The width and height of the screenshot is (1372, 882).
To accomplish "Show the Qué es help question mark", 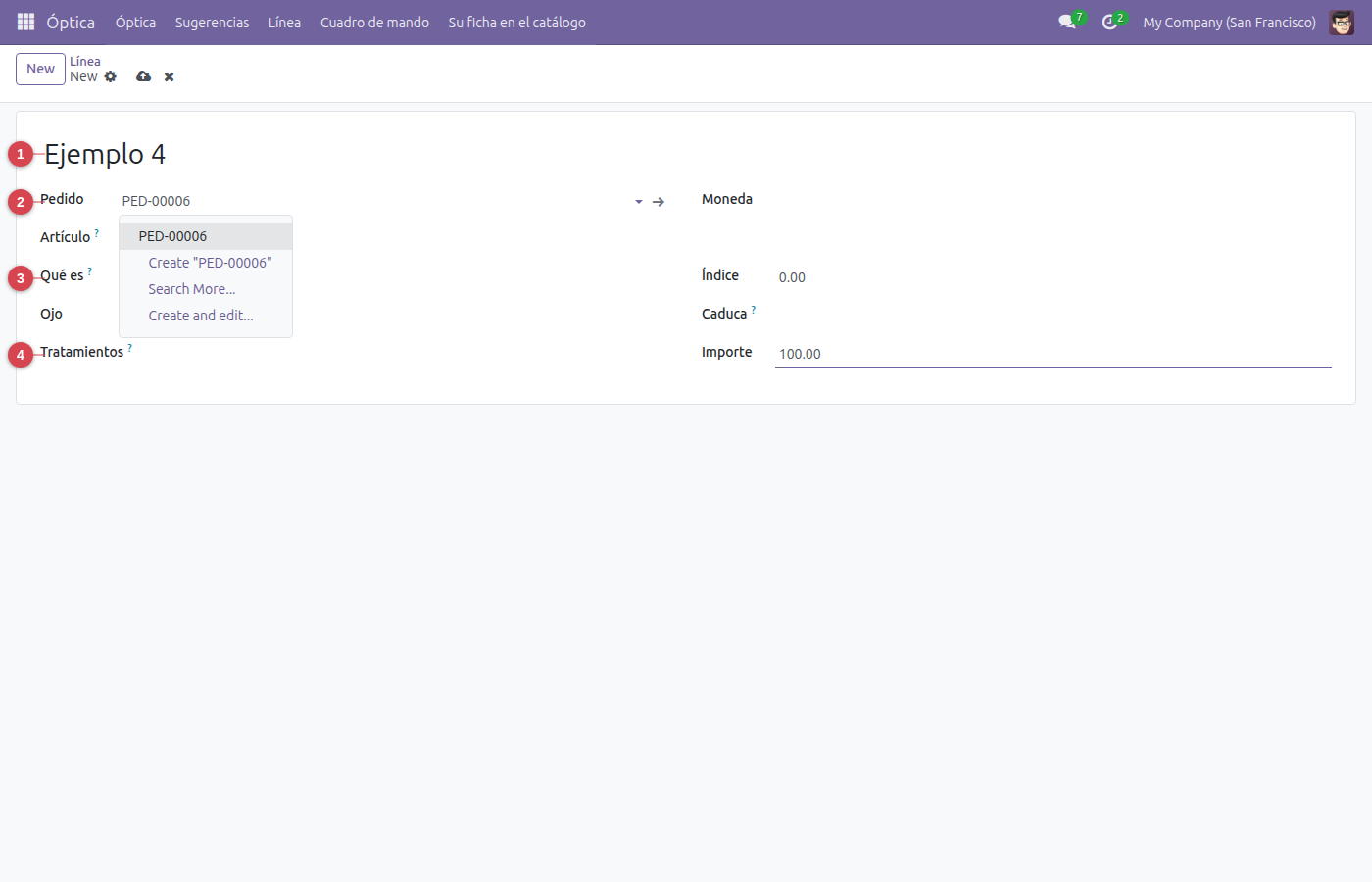I will (x=90, y=271).
